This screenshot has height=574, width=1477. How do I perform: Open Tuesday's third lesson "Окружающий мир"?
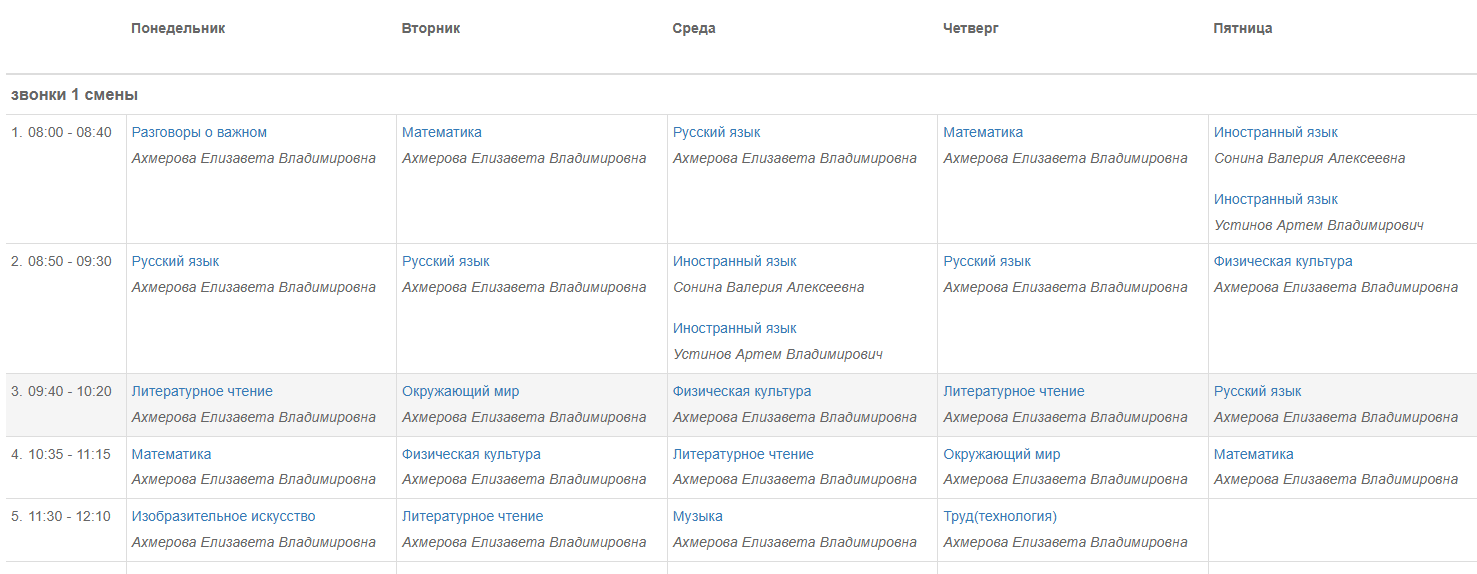pyautogui.click(x=460, y=392)
